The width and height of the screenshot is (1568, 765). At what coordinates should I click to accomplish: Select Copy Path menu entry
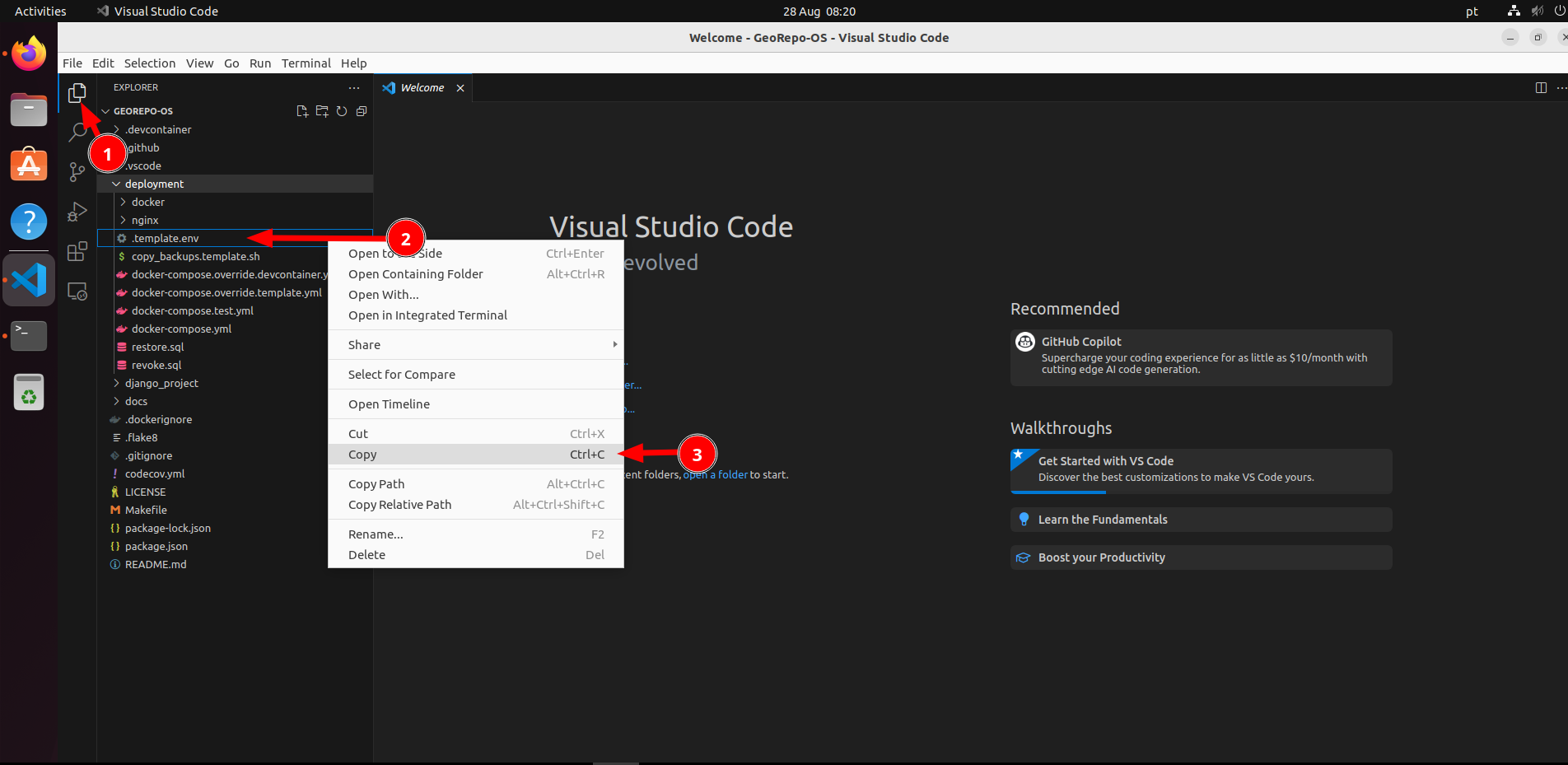[476, 484]
